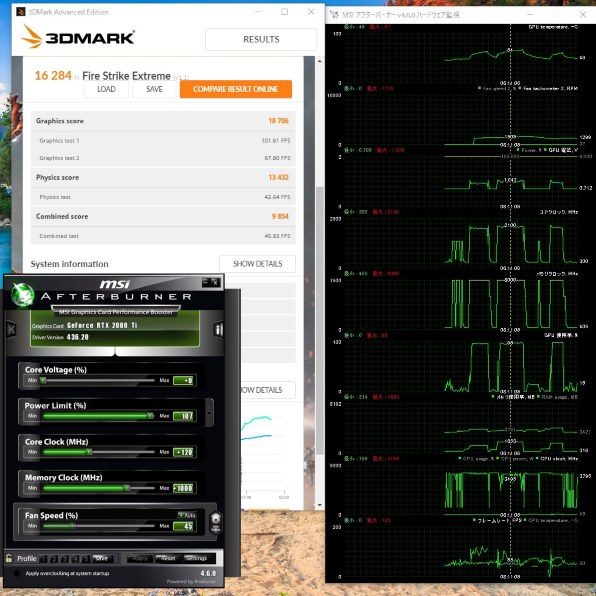Viewport: 596px width, 596px height.
Task: Click the Memory Clock value field +1000
Action: click(184, 488)
